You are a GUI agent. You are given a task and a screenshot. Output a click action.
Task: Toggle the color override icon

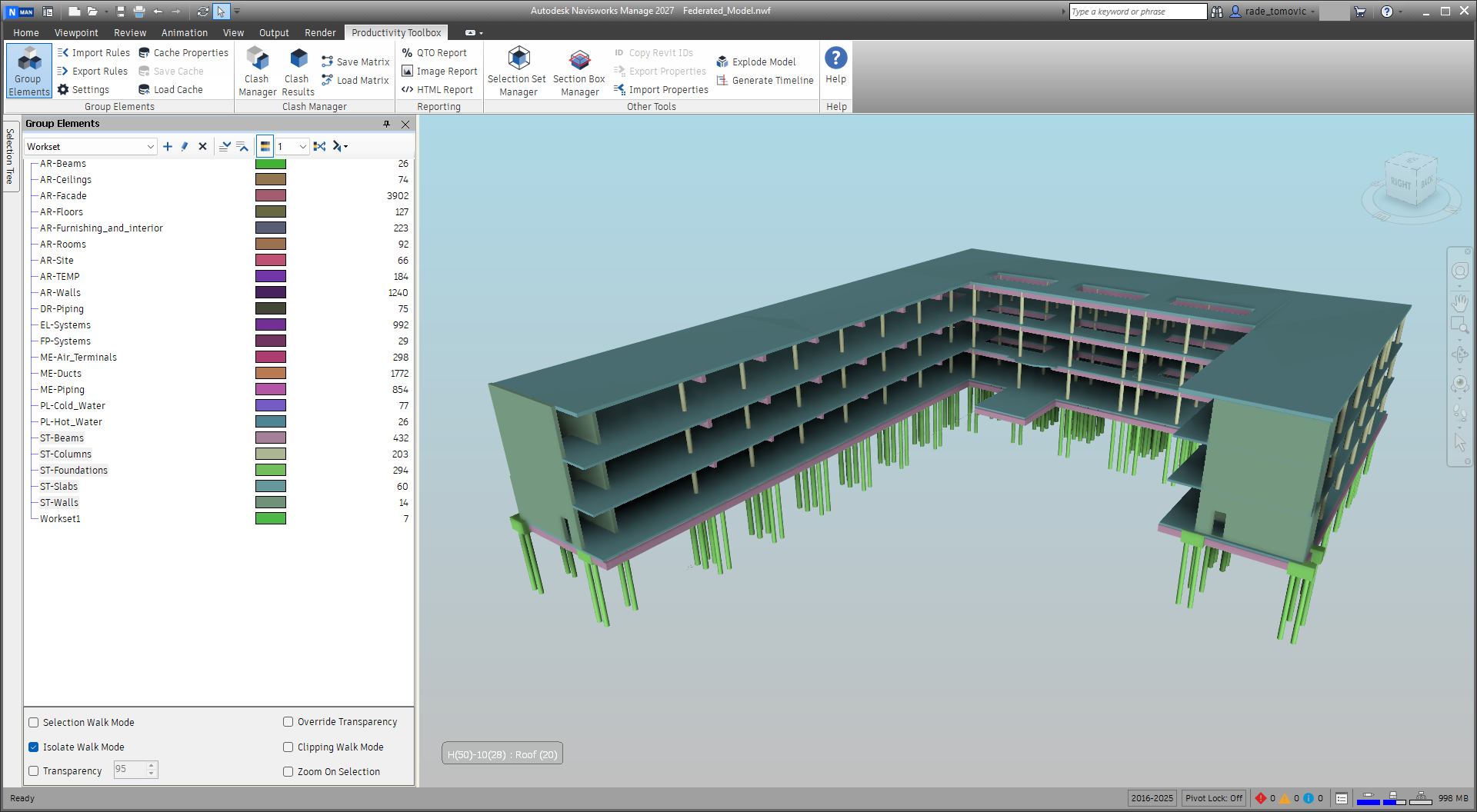click(x=265, y=146)
